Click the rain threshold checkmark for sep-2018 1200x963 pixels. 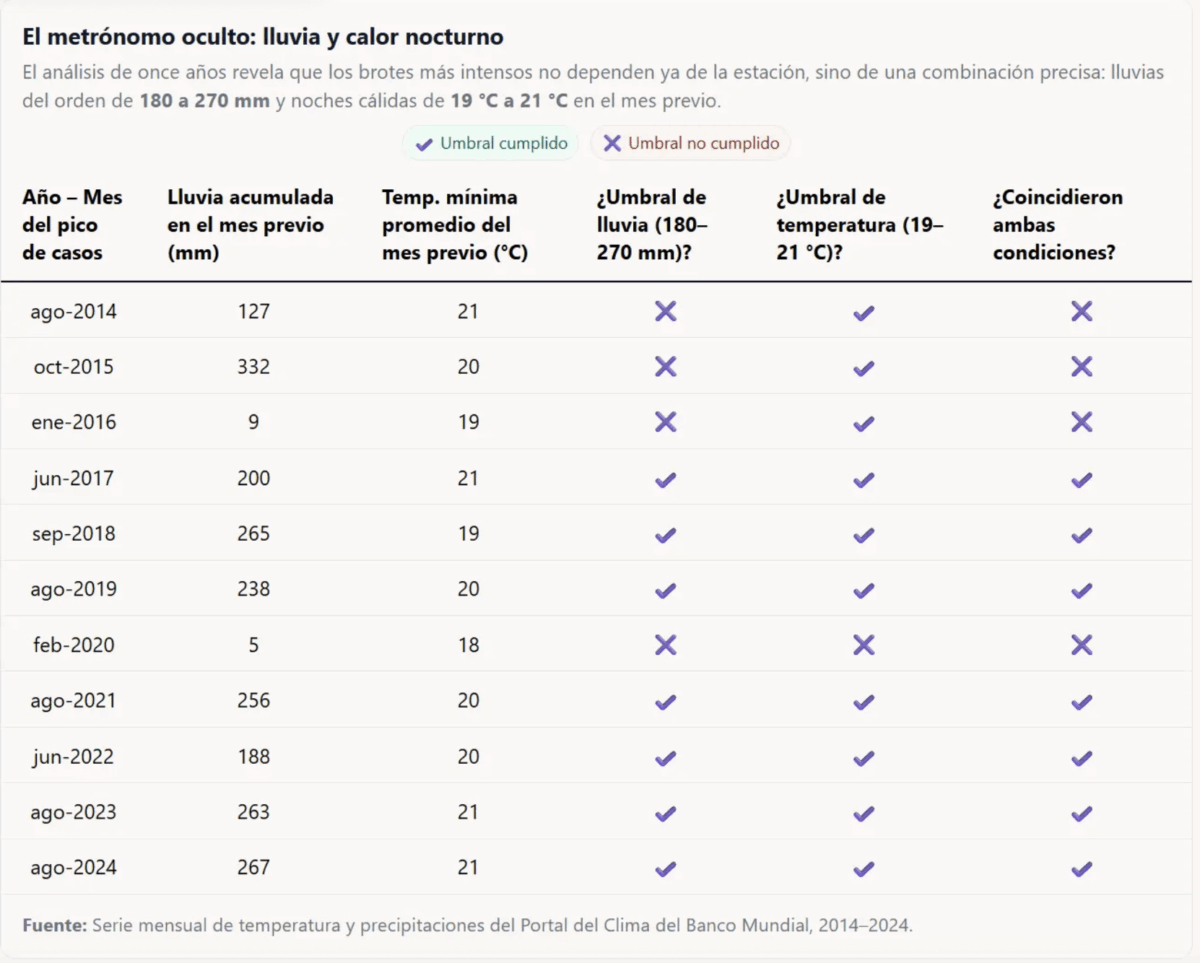click(665, 535)
